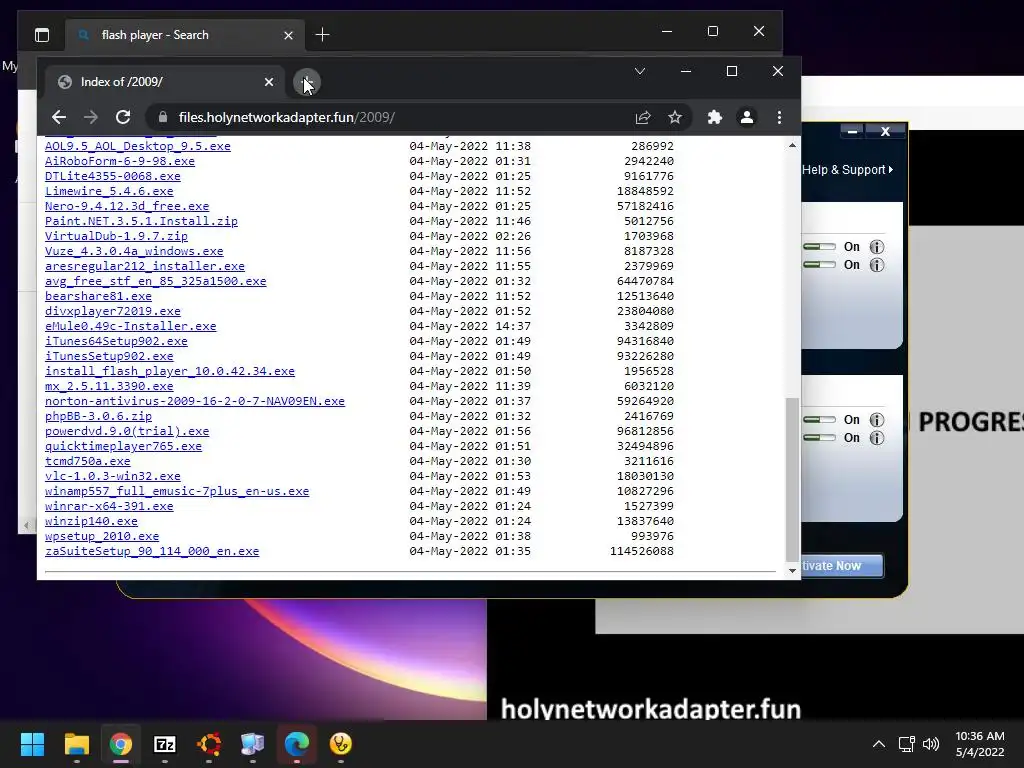This screenshot has width=1024, height=768.
Task: Download iTunes64Setup902.exe
Action: click(116, 342)
